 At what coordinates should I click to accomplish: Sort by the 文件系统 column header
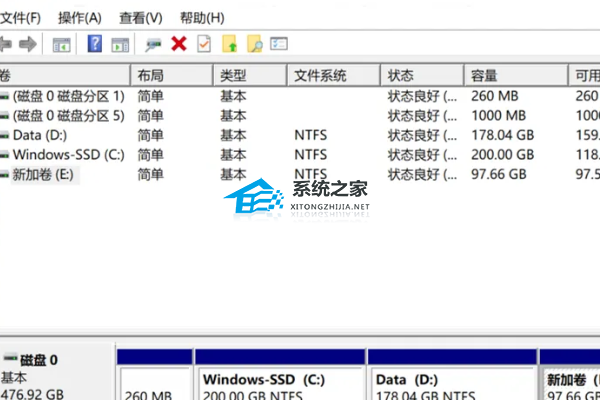319,76
